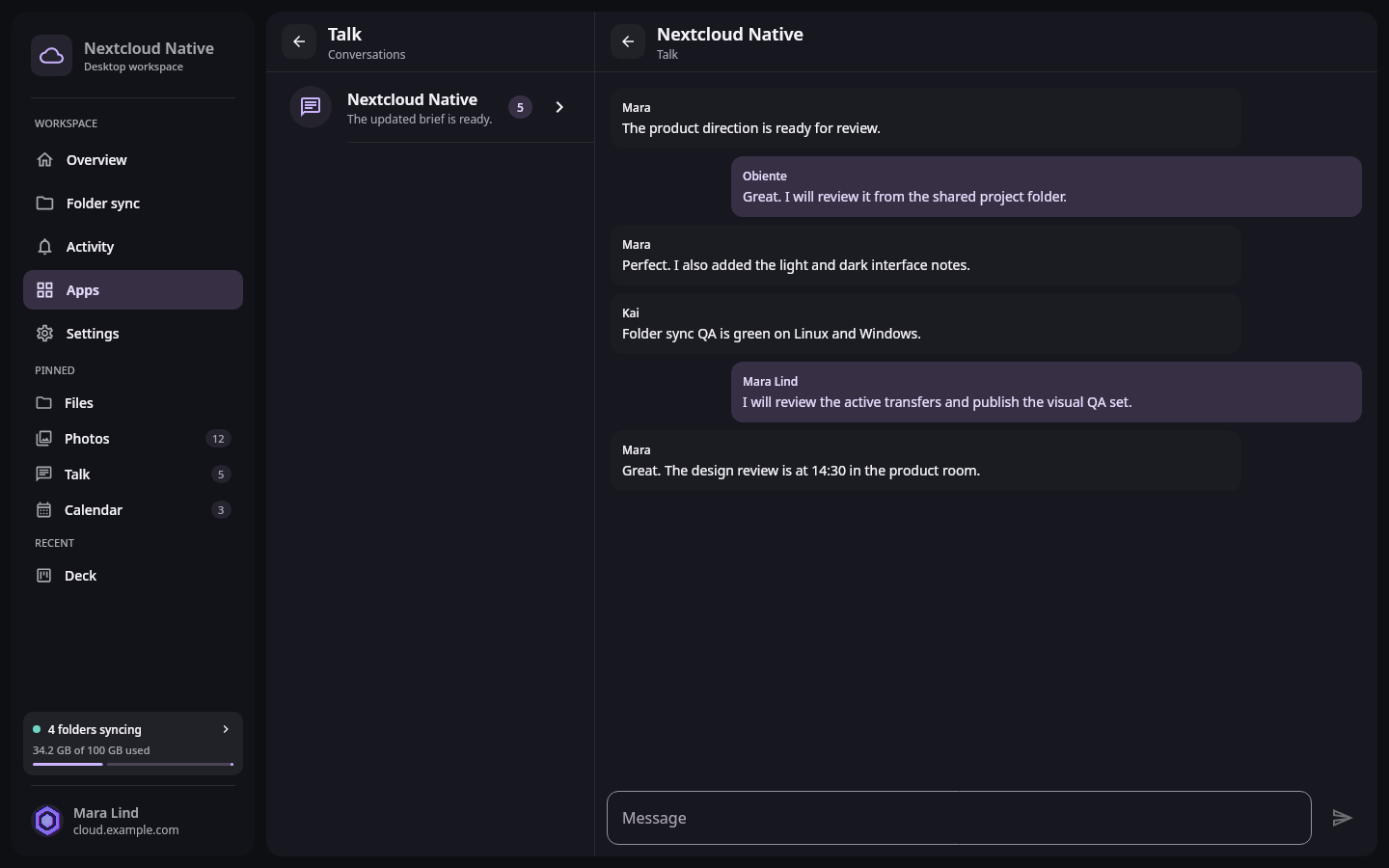
Task: Open pinned Files entry
Action: (133, 403)
